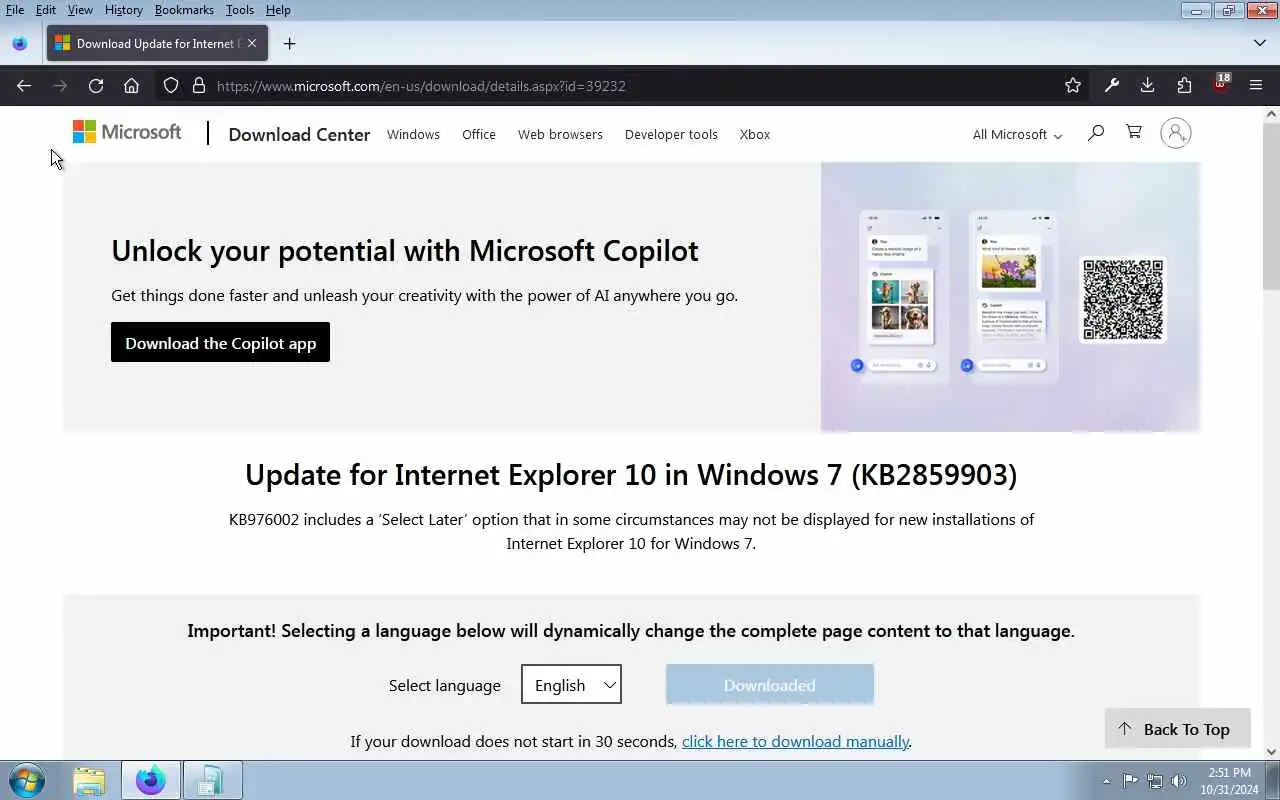Open a new tab with the plus button
The height and width of the screenshot is (800, 1280).
(289, 43)
